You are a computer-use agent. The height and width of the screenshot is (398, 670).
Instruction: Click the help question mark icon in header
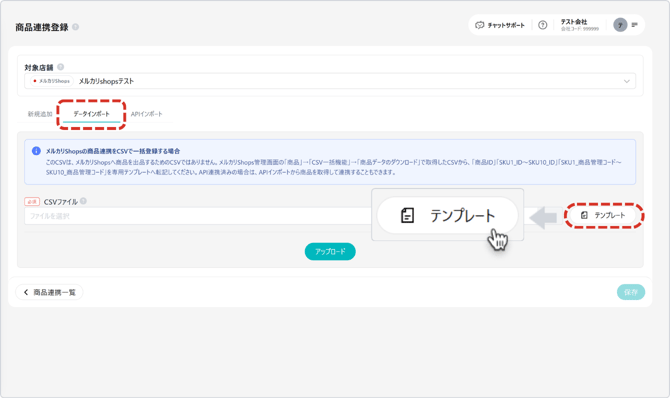click(x=542, y=25)
